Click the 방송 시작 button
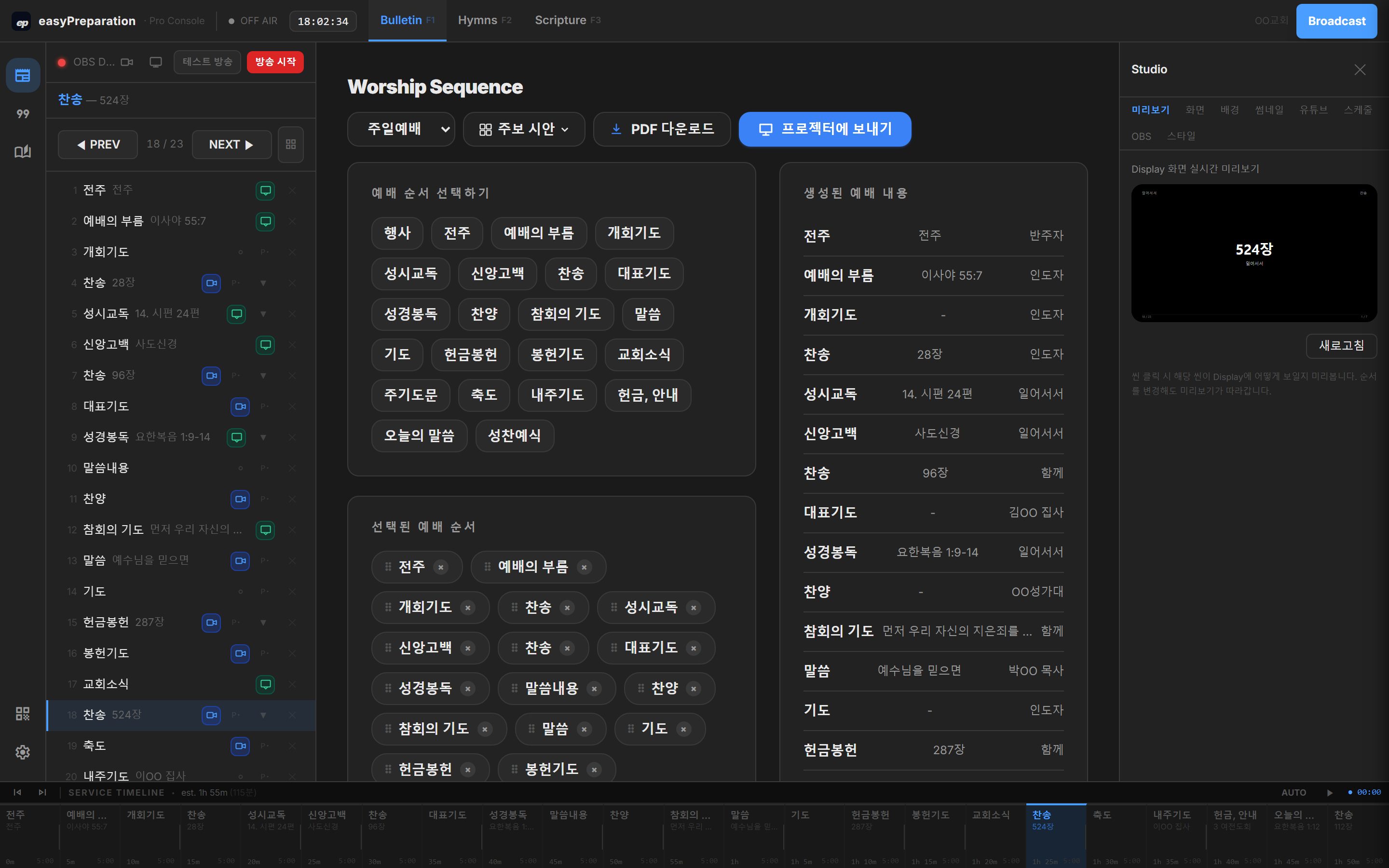Screen dimensions: 1389x868 pos(275,62)
